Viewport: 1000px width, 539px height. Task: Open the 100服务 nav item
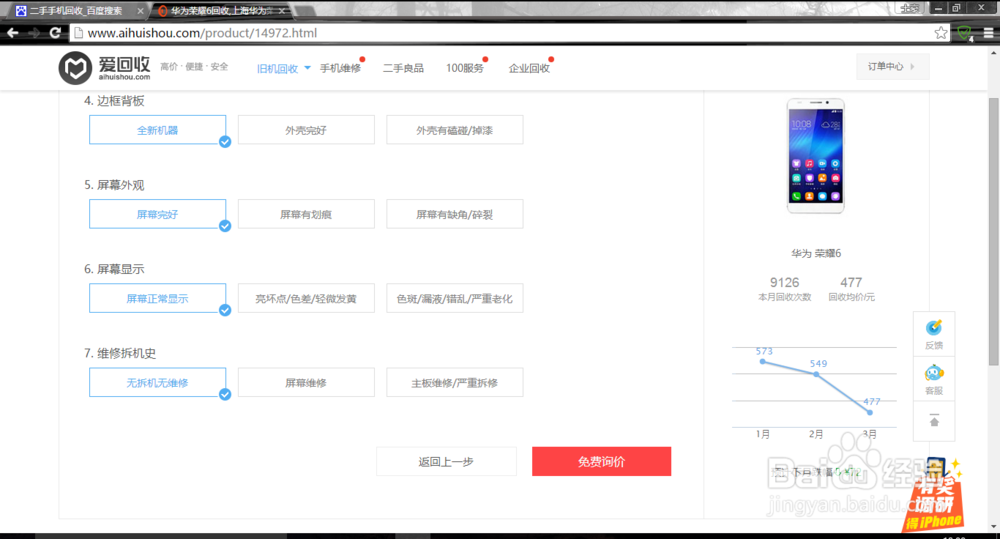tap(465, 68)
